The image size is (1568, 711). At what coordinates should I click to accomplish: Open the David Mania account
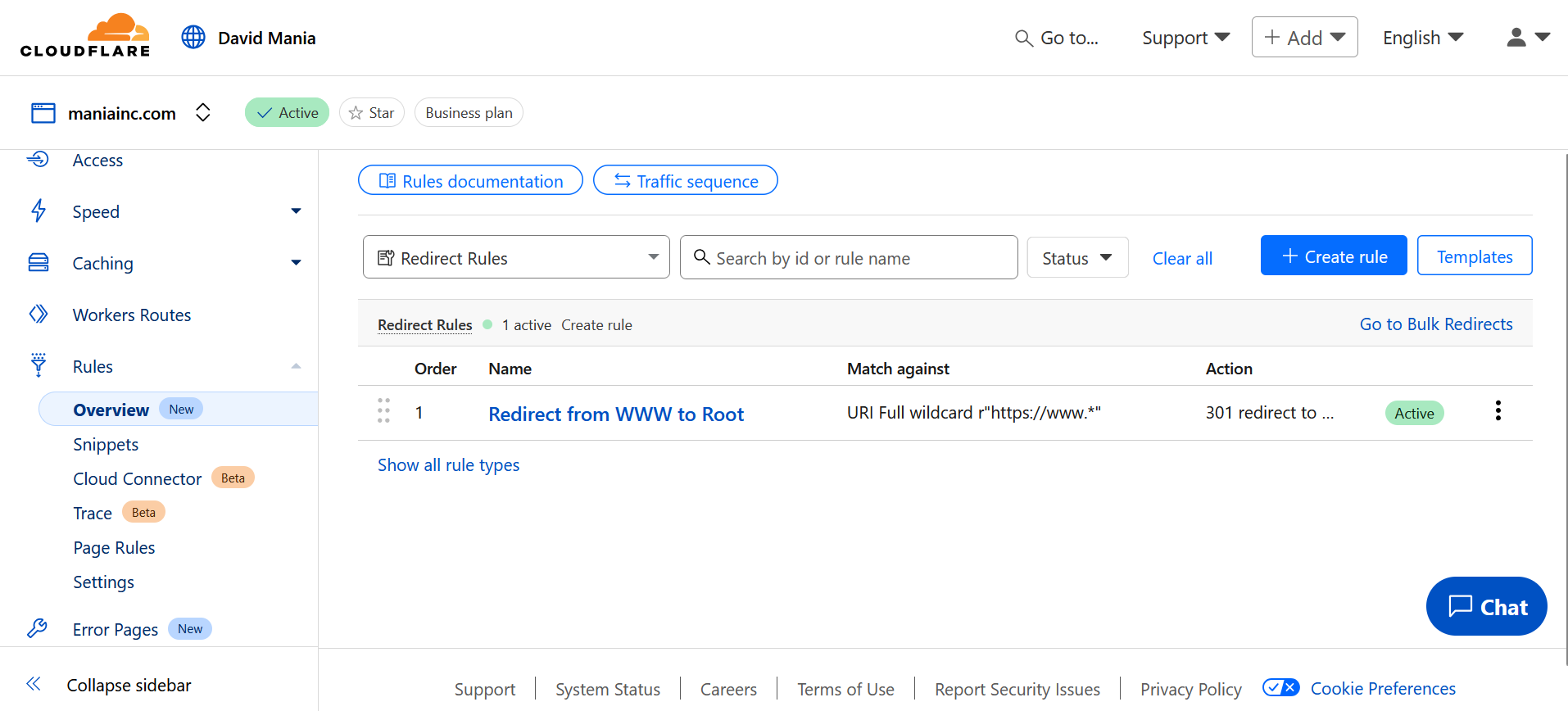(x=266, y=38)
